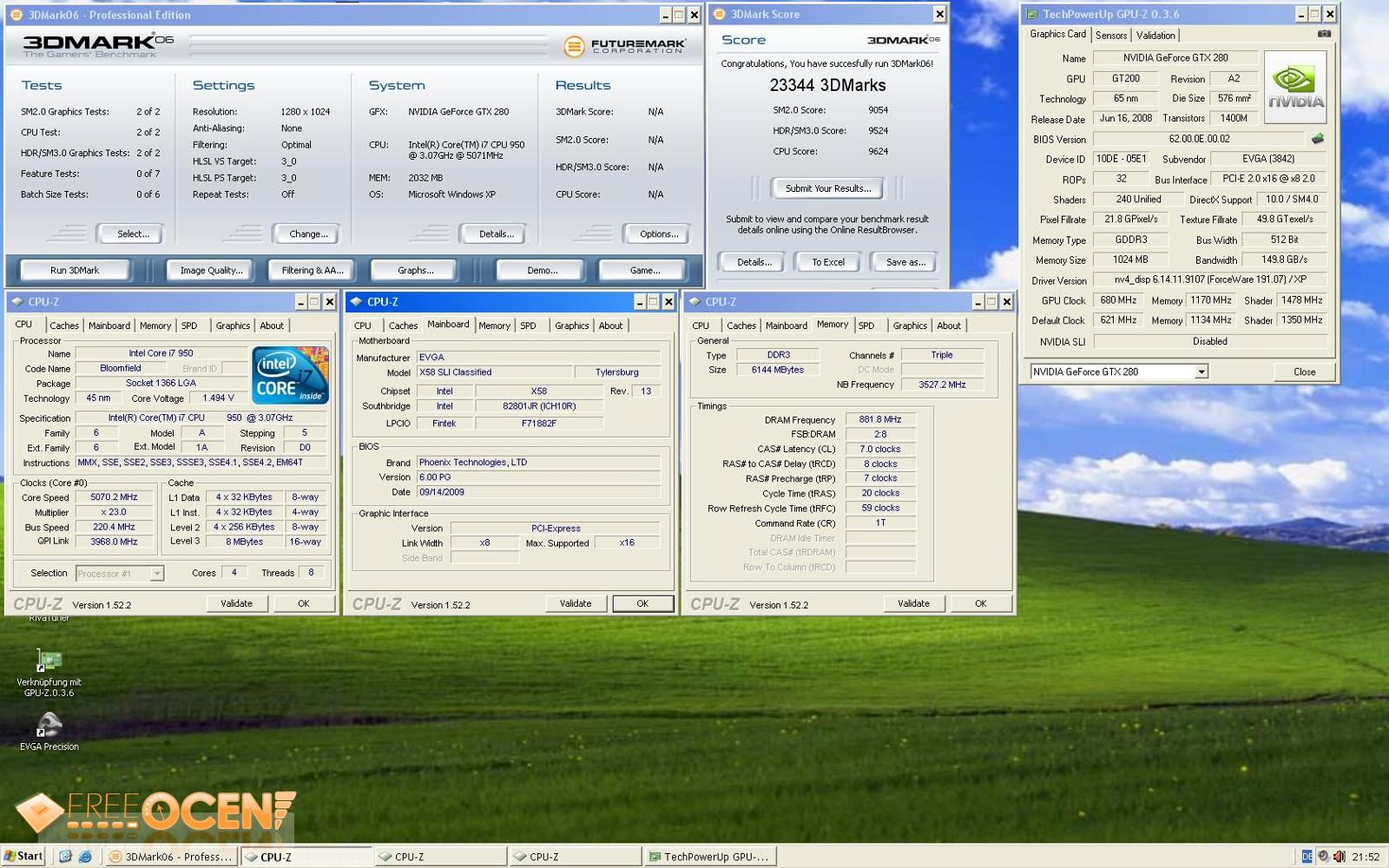
Task: Click the Core Speed 5070.2 MHz field
Action: point(114,497)
